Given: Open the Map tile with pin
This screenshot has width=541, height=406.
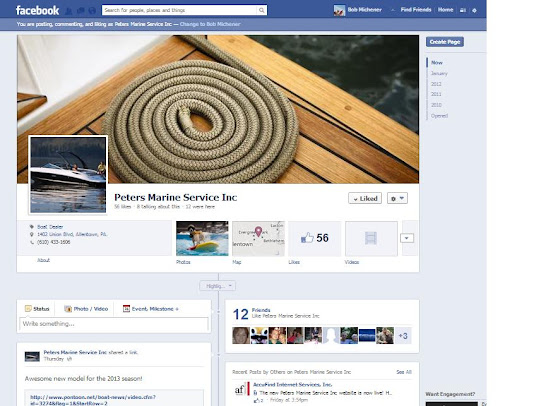Looking at the screenshot, I should click(x=258, y=238).
